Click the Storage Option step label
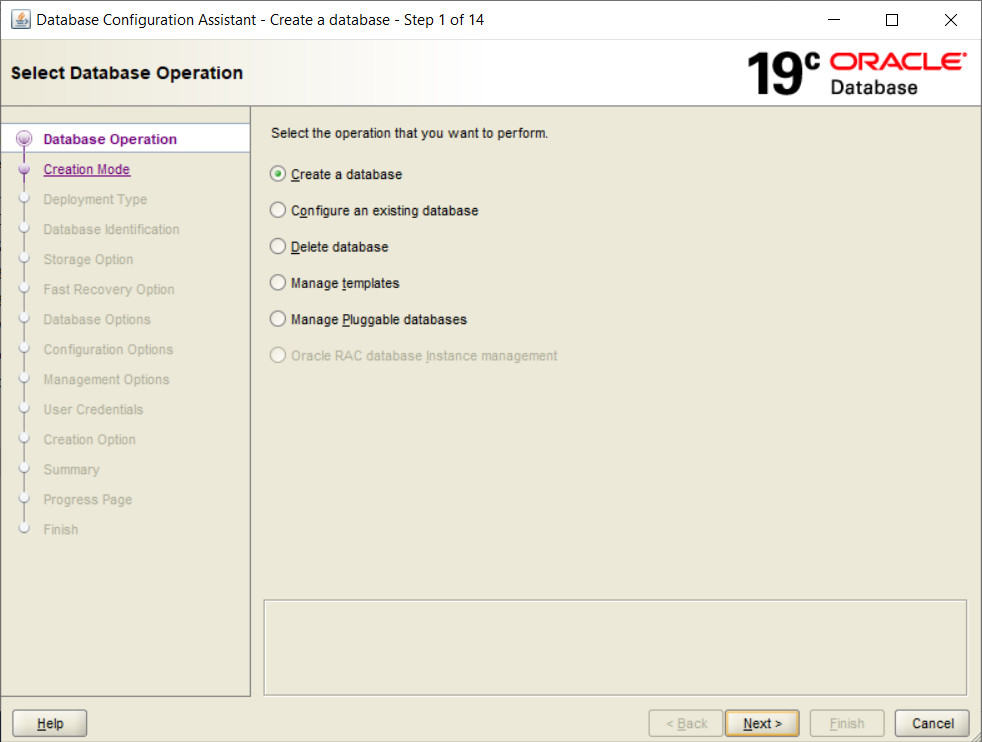This screenshot has width=982, height=742. (x=88, y=259)
